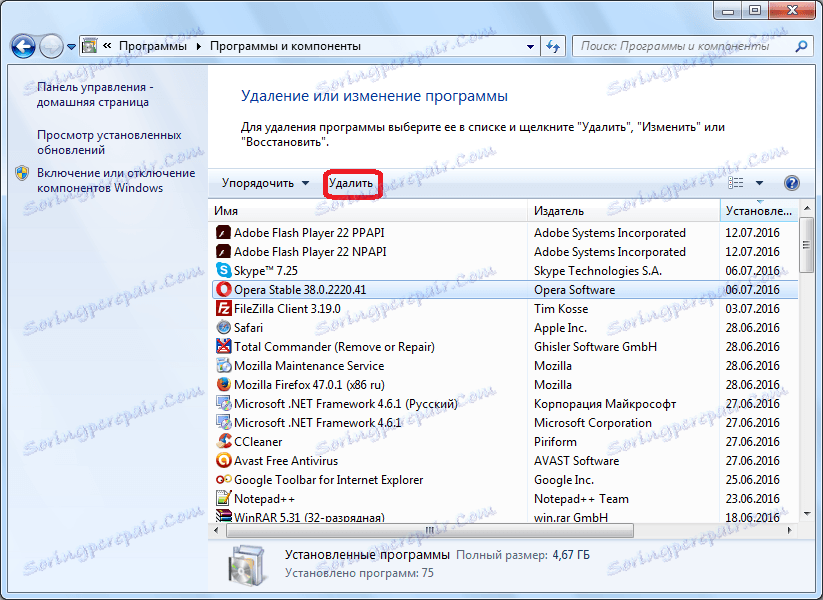Click the Adobe Flash Player 22 NPAPI icon
823x600 pixels.
click(x=224, y=251)
